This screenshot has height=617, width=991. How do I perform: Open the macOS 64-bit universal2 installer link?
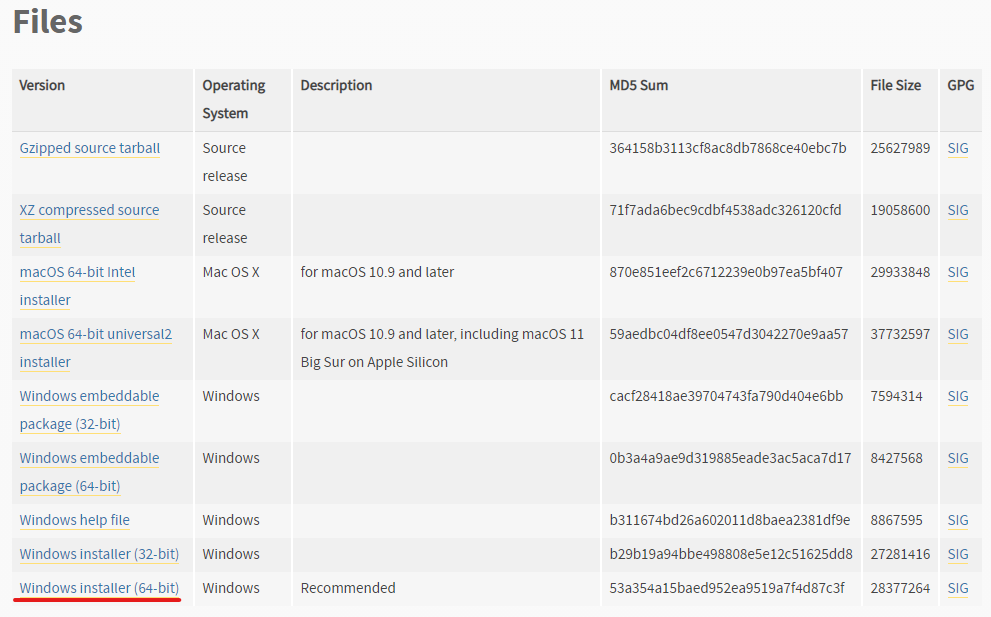95,334
